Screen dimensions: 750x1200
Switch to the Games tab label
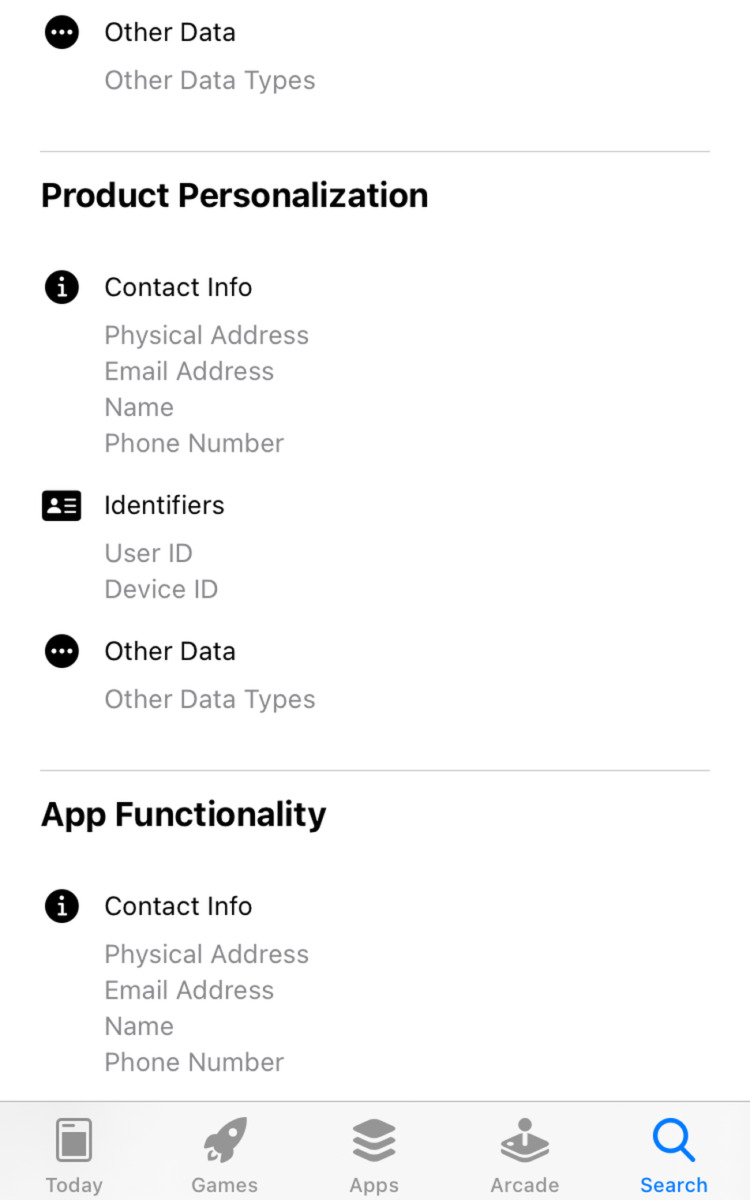tap(225, 1185)
